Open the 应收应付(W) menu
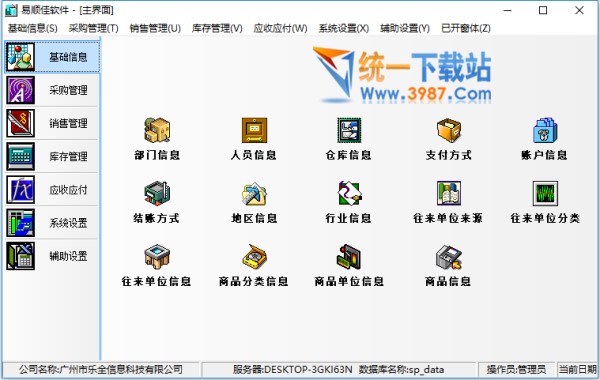The height and width of the screenshot is (380, 600). pos(280,28)
